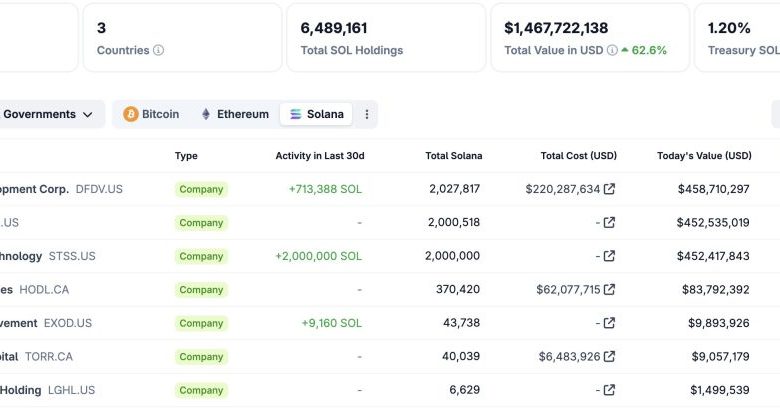Open external link icon in LGHL.US row

pos(609,390)
